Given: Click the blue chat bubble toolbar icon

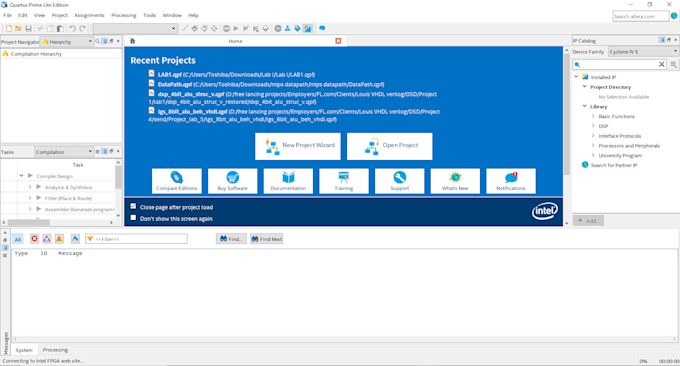Looking at the screenshot, I should pyautogui.click(x=322, y=29).
